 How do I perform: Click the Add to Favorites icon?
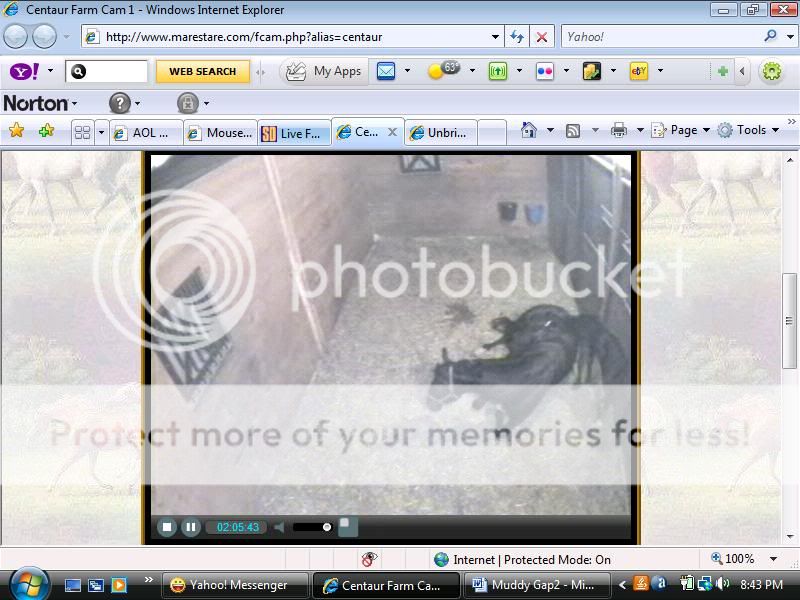coord(46,131)
